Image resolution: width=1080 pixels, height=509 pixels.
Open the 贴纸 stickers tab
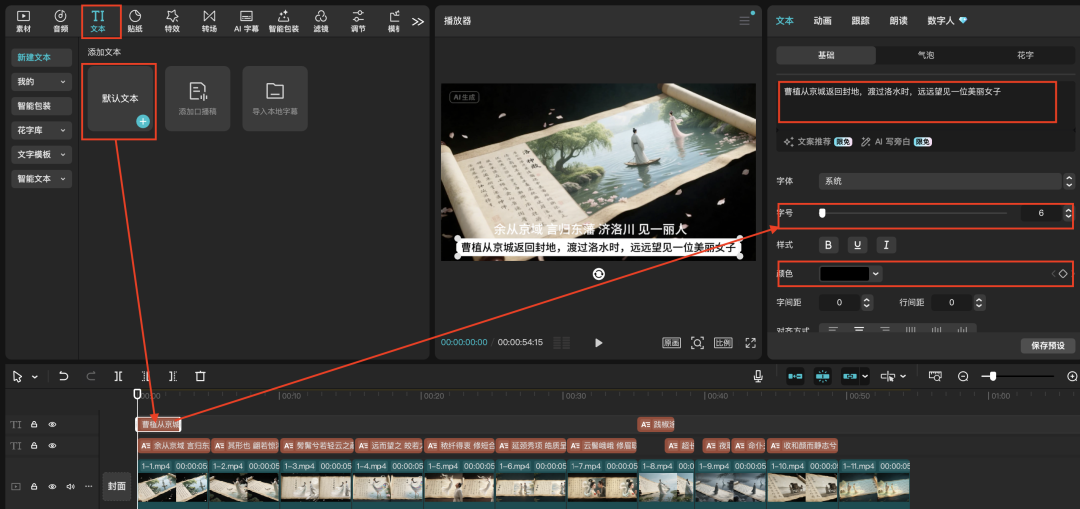coord(135,21)
